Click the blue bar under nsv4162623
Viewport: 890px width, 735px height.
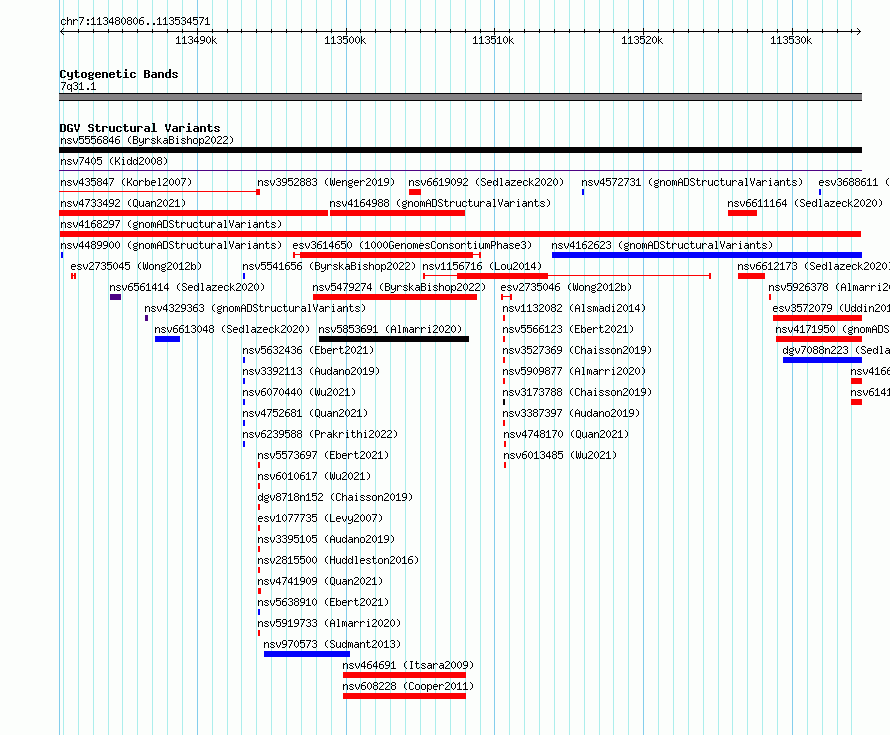[x=707, y=255]
